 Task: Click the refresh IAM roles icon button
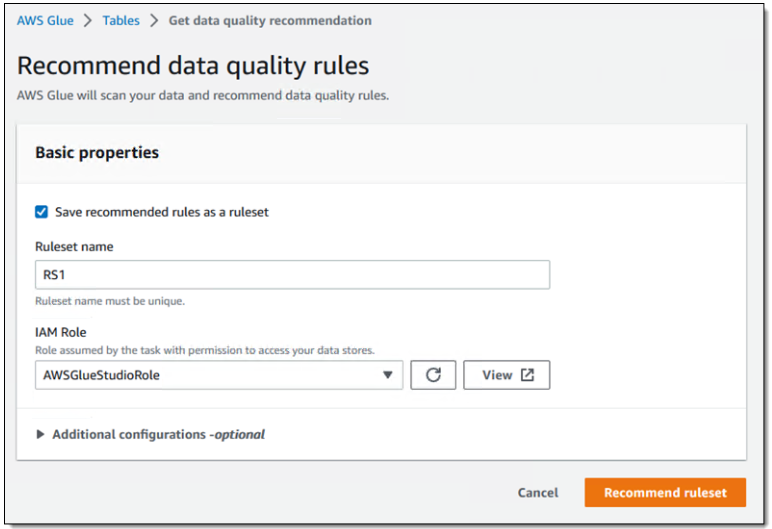(x=433, y=375)
